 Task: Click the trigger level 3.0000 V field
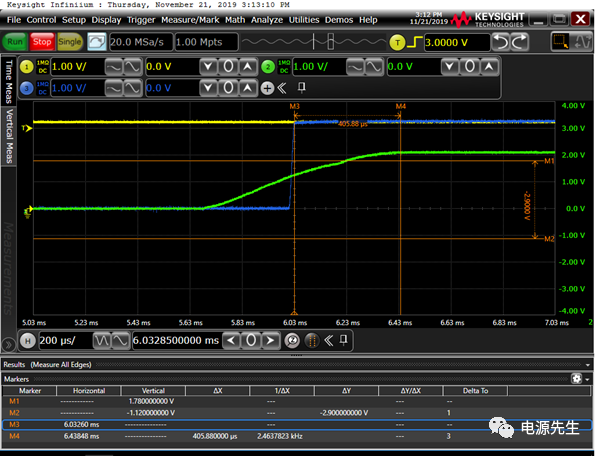click(x=456, y=42)
